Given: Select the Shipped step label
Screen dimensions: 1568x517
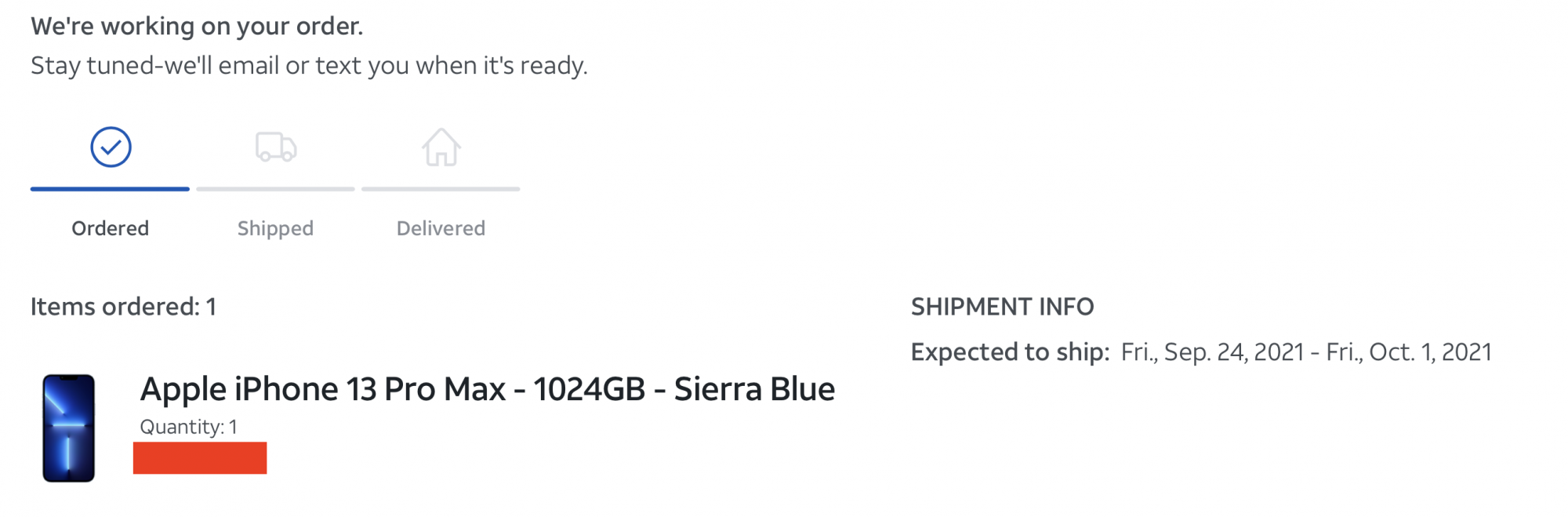Looking at the screenshot, I should click(x=275, y=228).
